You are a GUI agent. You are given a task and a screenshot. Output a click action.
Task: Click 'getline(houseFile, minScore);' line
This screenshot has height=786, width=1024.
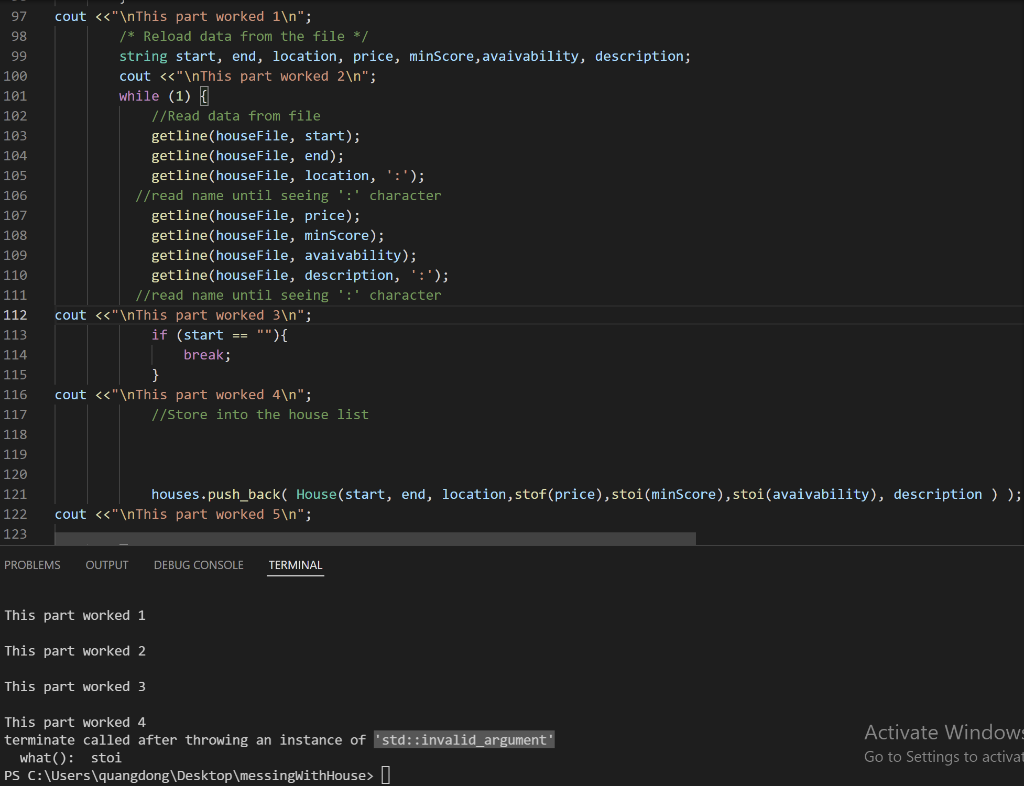(x=268, y=236)
